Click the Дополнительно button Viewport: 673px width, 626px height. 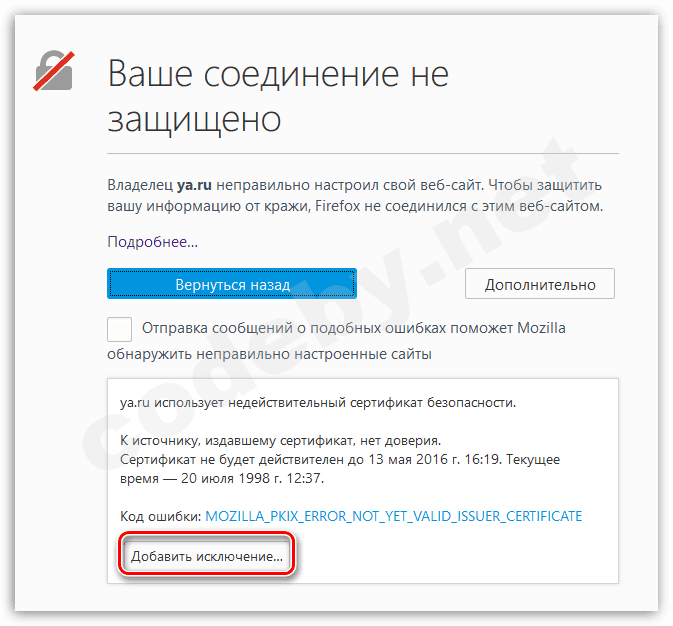(540, 284)
